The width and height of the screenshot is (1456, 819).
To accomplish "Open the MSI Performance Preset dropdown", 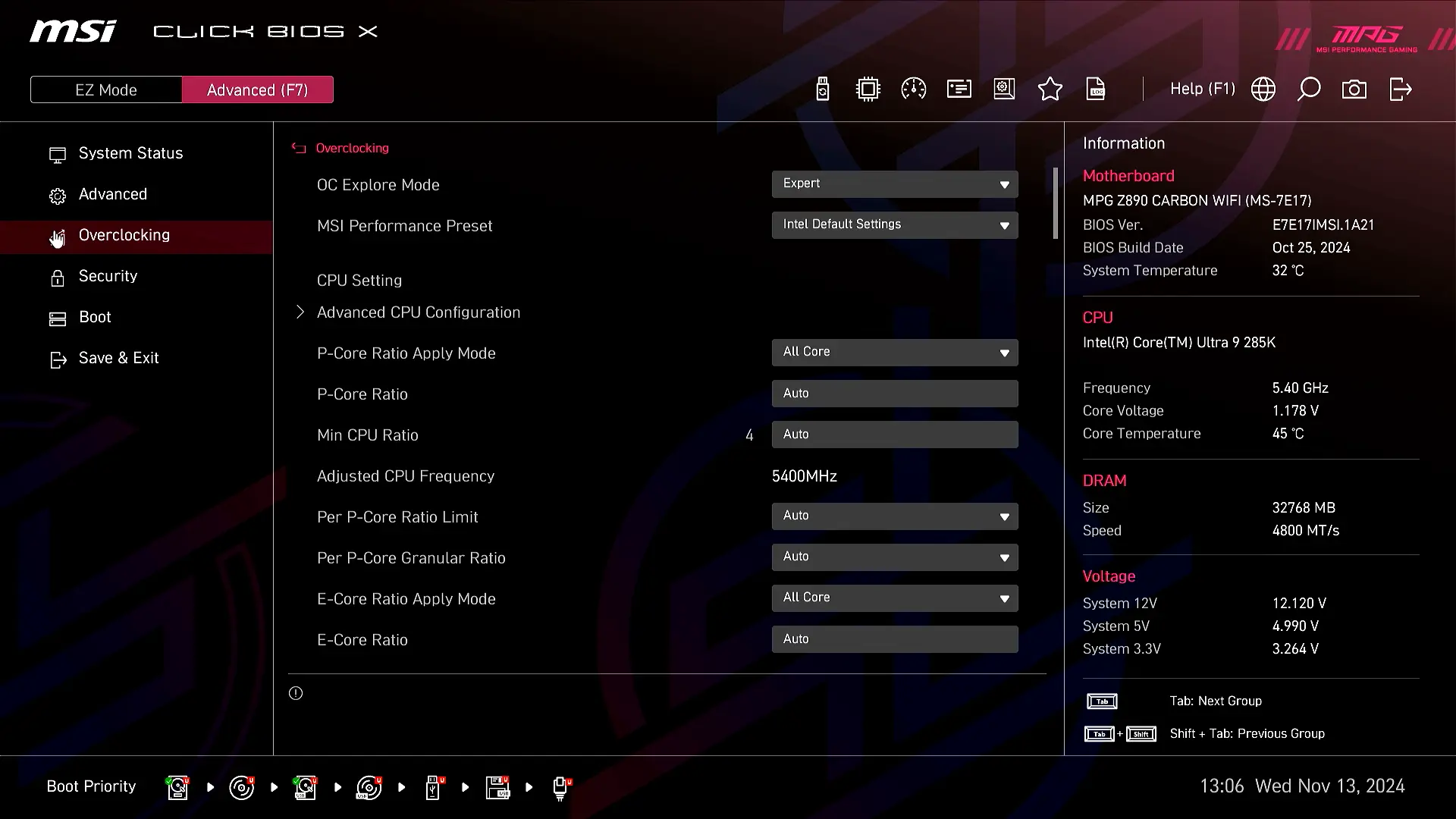I will 894,225.
